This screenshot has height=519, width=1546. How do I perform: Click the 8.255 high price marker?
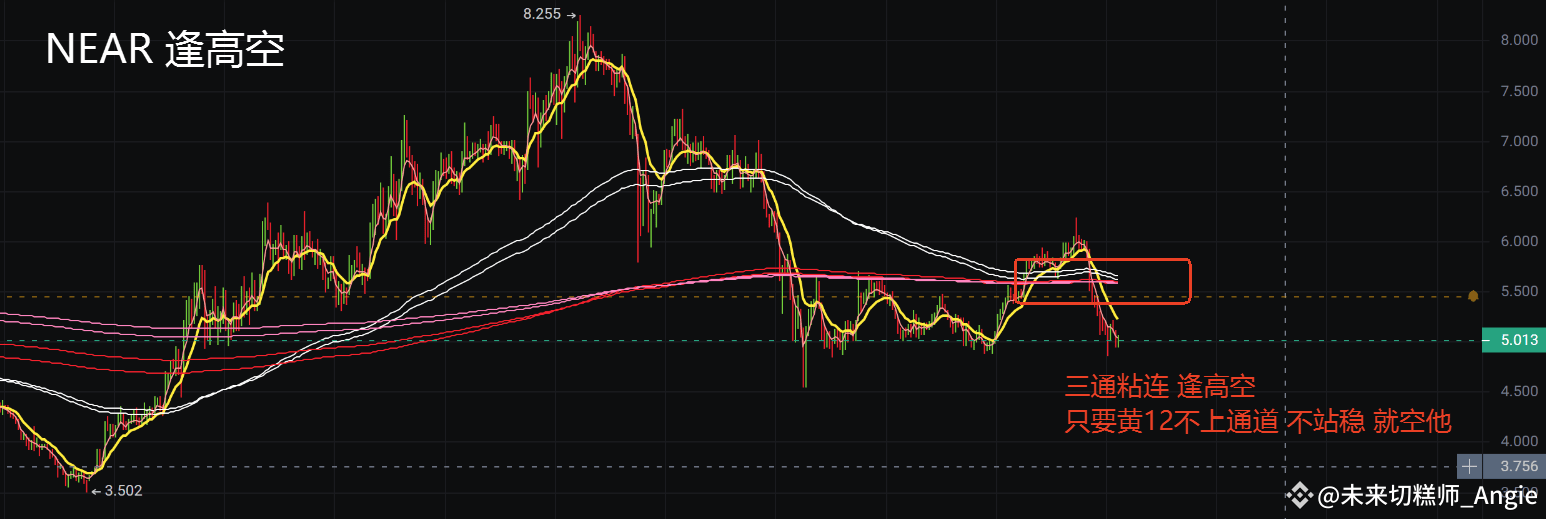[x=549, y=14]
